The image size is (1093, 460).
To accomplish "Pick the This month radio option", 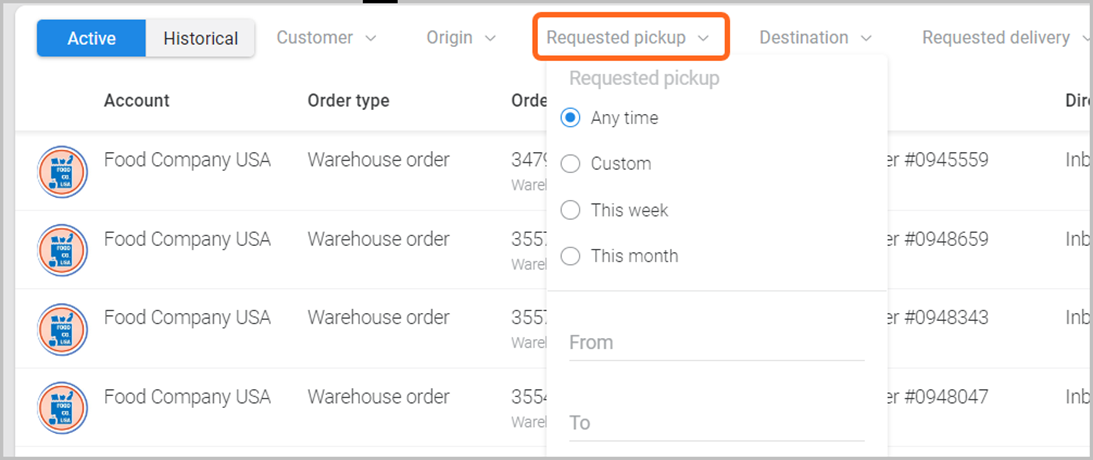I will point(571,256).
